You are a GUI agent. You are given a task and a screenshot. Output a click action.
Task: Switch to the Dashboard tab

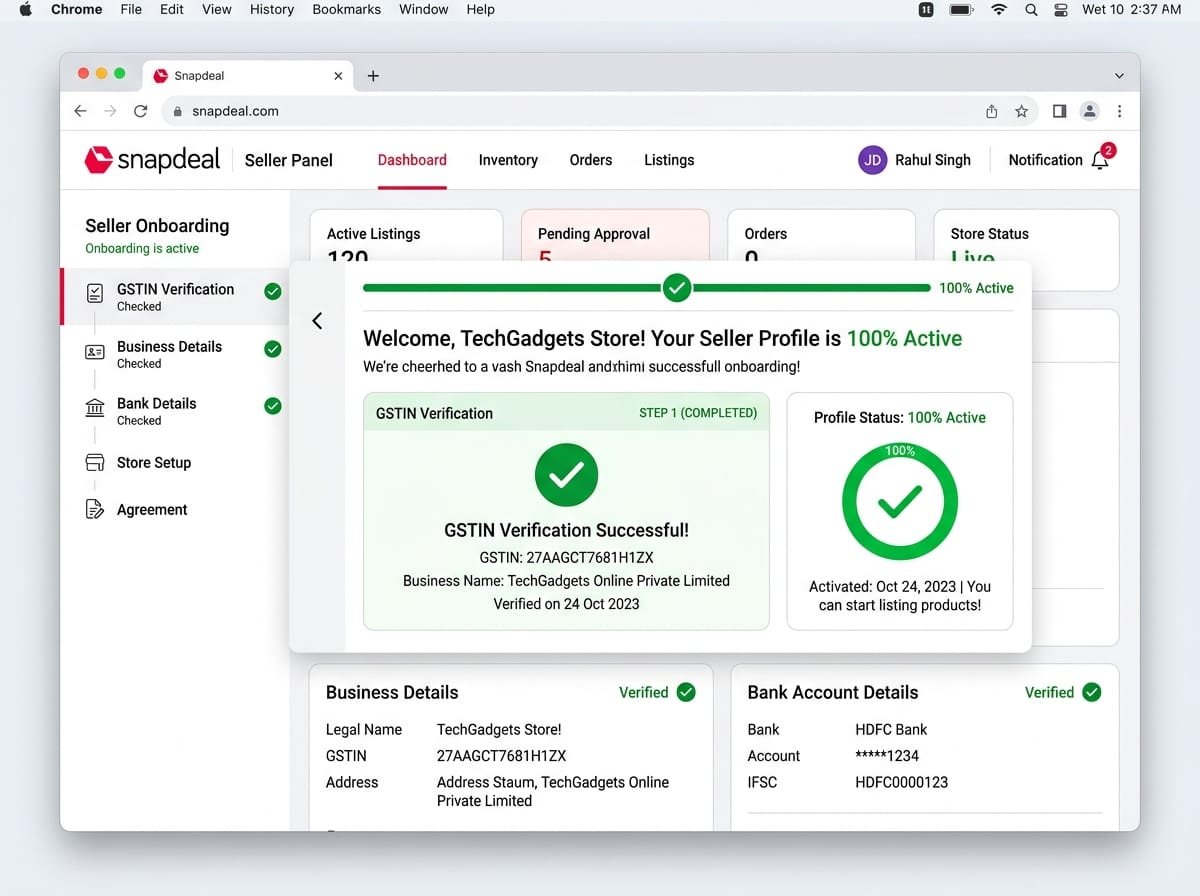(412, 160)
